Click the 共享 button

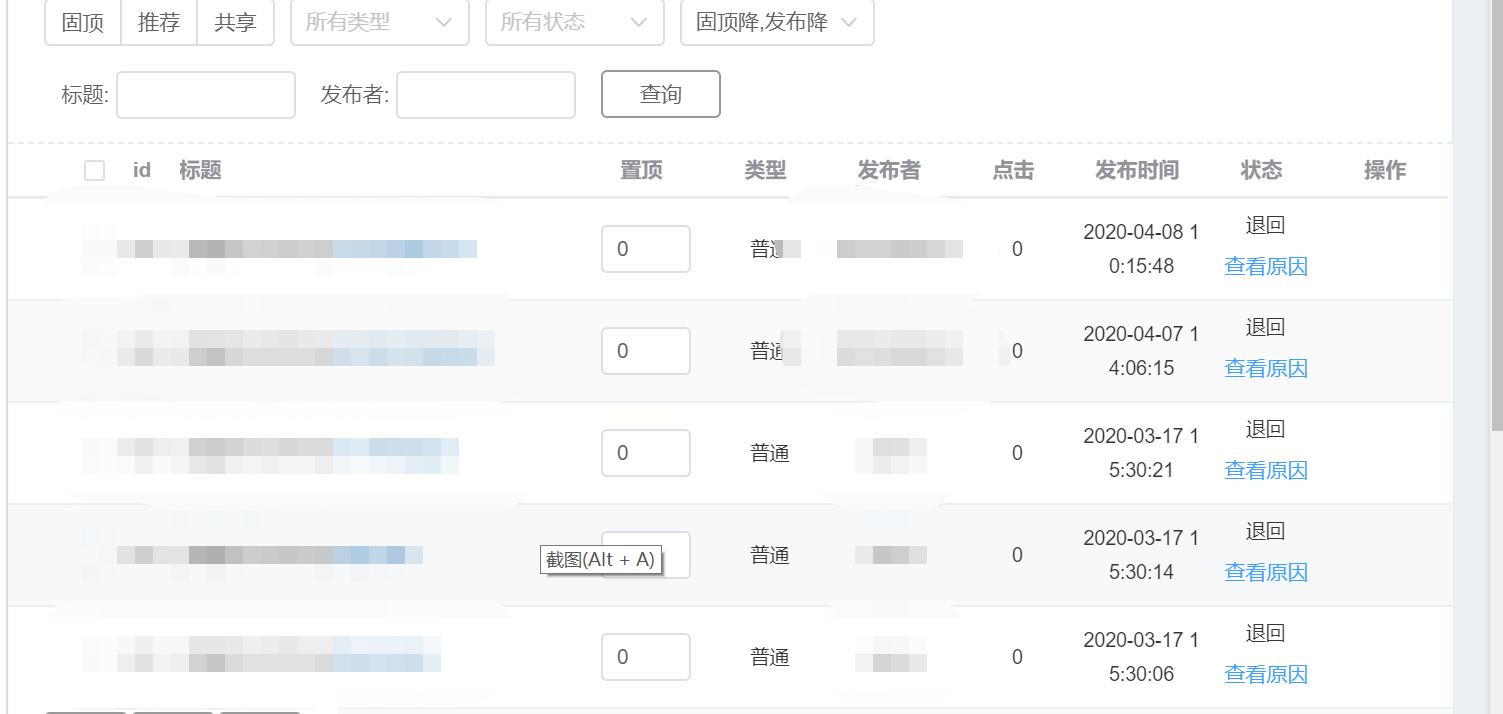pyautogui.click(x=235, y=22)
